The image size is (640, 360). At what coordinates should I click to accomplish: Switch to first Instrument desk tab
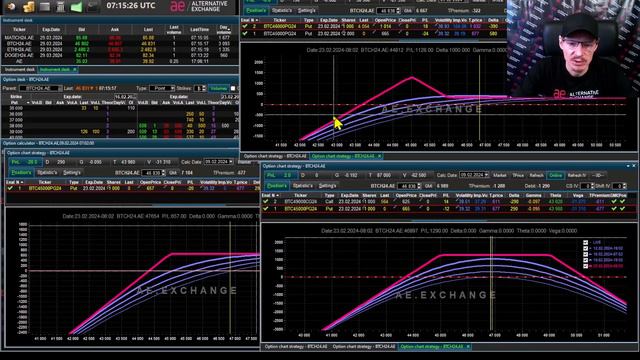[x=19, y=69]
